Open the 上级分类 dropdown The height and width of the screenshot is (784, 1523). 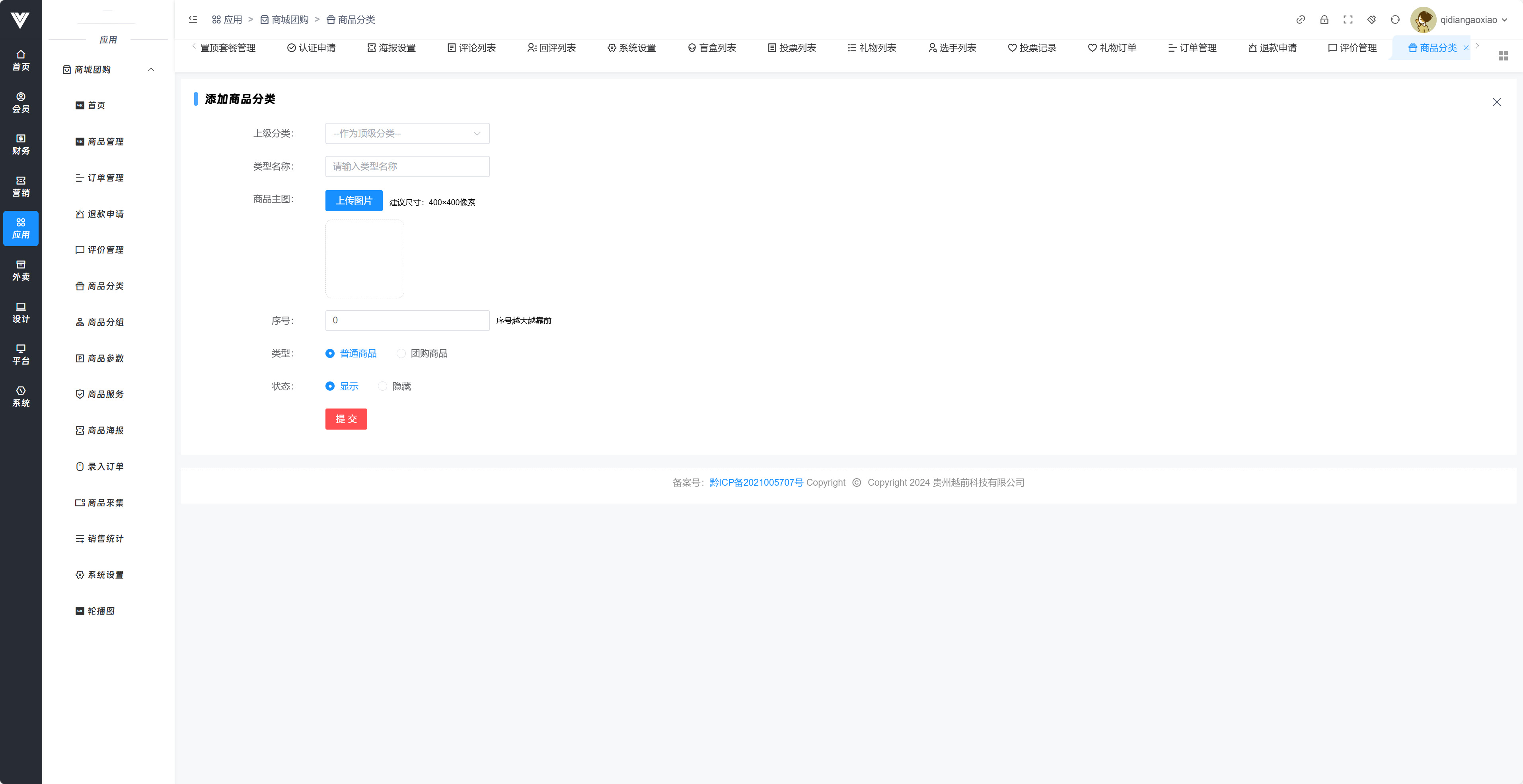click(407, 134)
